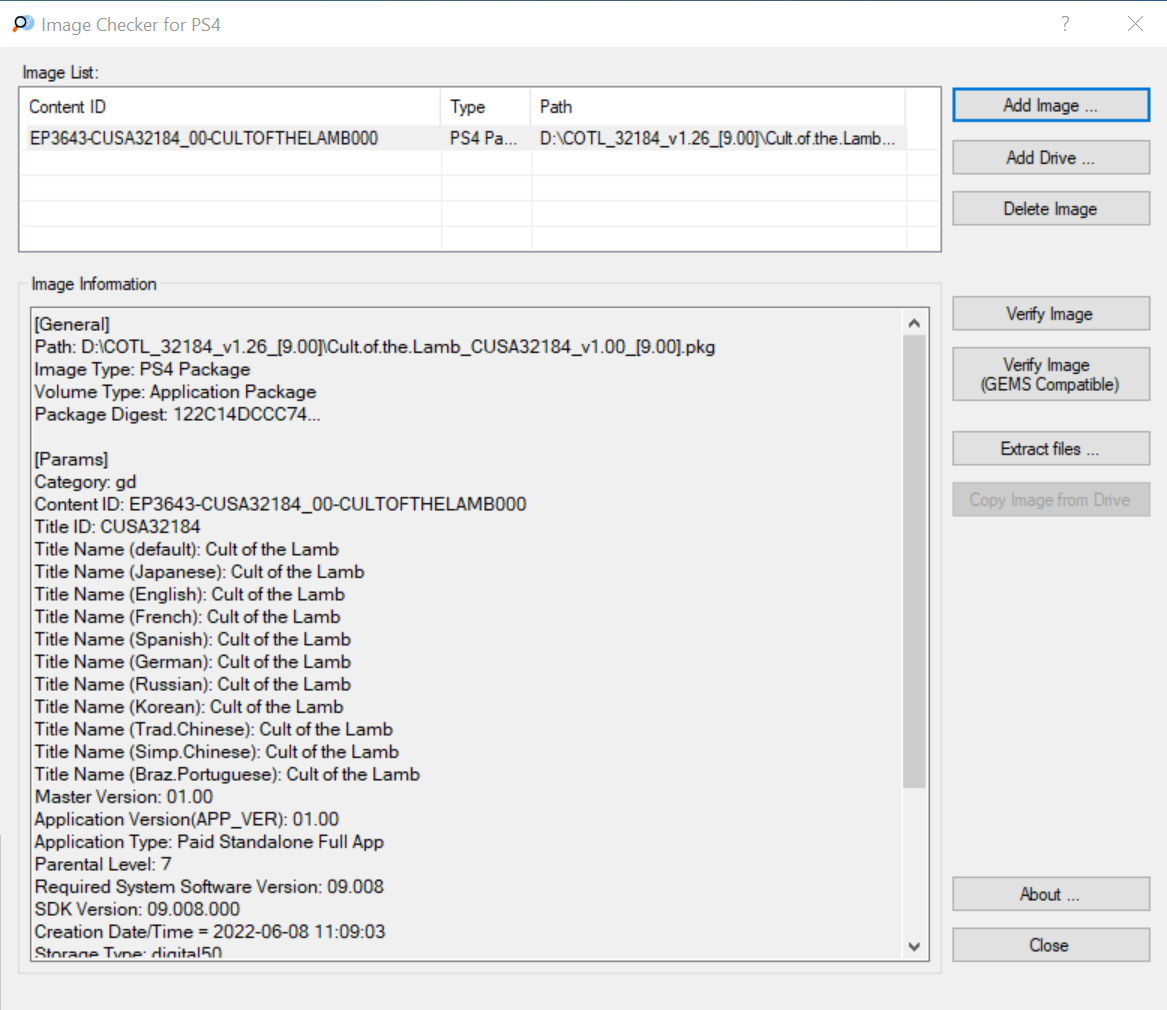
Task: Close the window with the X button
Action: pyautogui.click(x=1135, y=24)
